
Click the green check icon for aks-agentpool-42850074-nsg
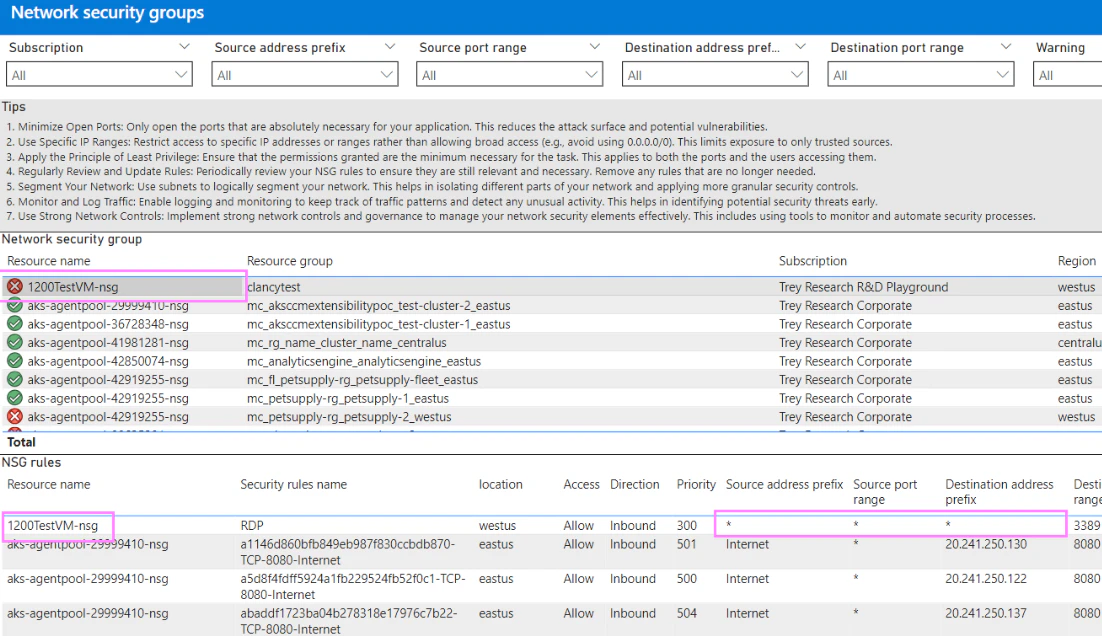(15, 361)
